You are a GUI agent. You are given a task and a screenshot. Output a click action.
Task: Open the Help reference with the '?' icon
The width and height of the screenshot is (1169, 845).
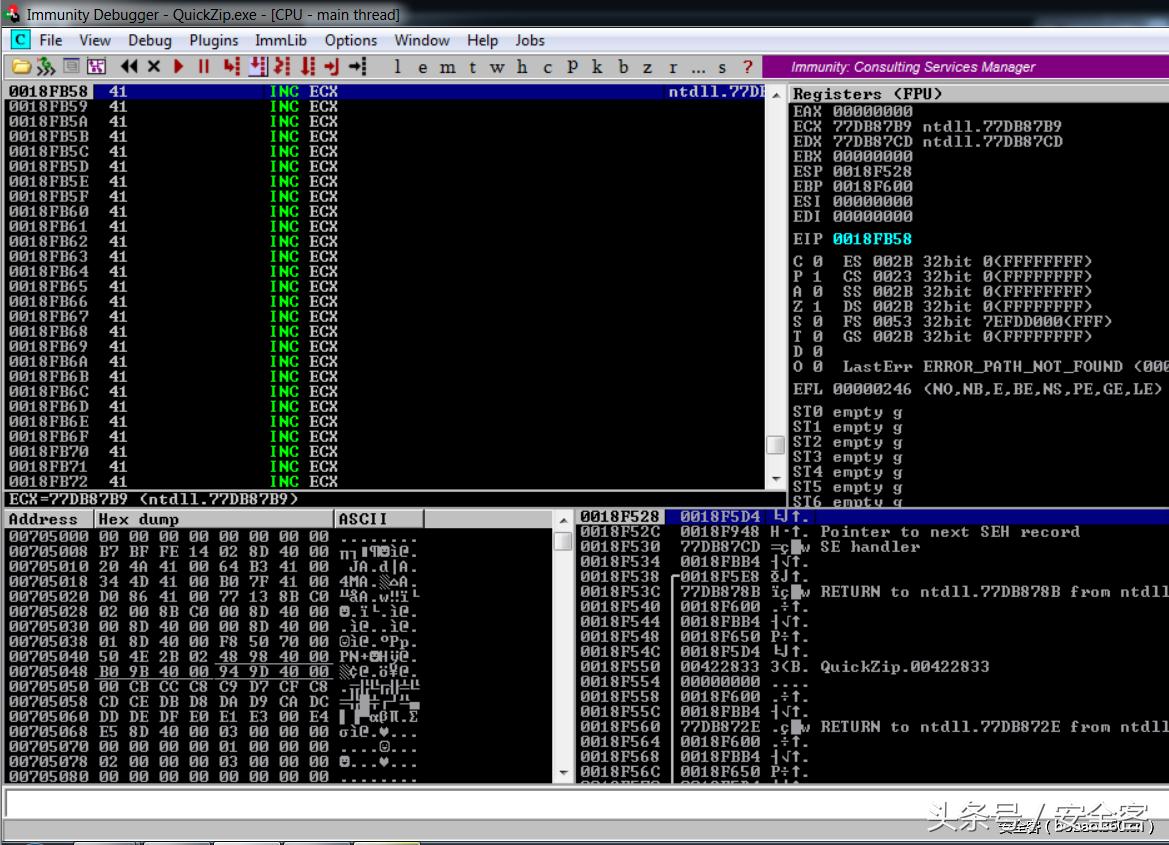point(748,67)
